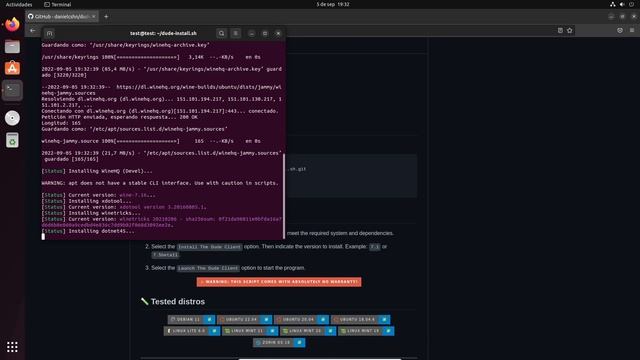
Task: Click the Linux Lite badge
Action: (192, 331)
